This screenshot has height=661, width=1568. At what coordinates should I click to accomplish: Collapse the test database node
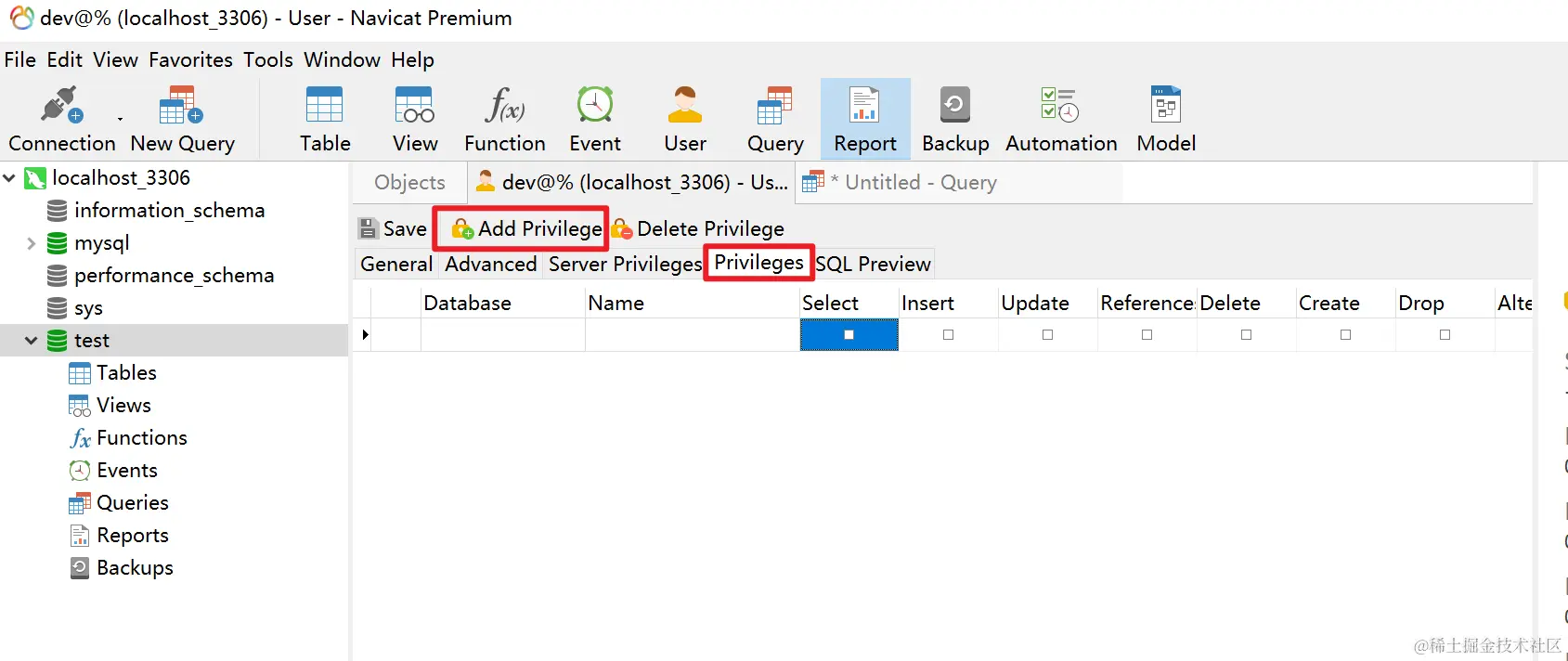(x=32, y=341)
